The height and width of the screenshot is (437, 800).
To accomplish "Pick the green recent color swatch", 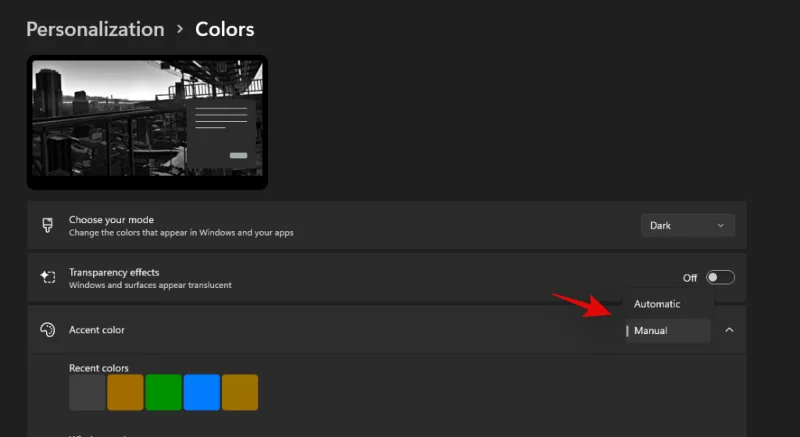I will tap(163, 392).
